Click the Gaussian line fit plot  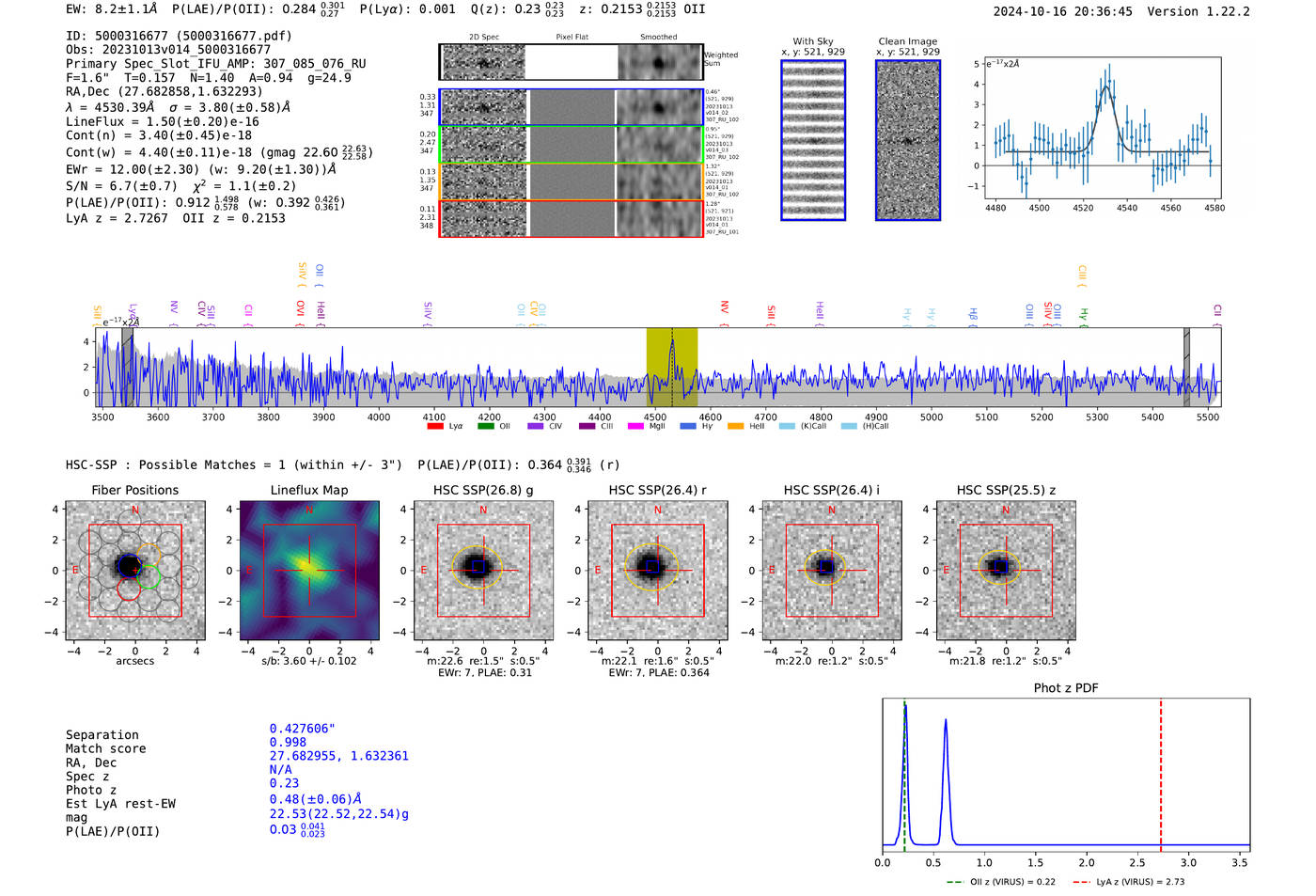click(x=1102, y=128)
